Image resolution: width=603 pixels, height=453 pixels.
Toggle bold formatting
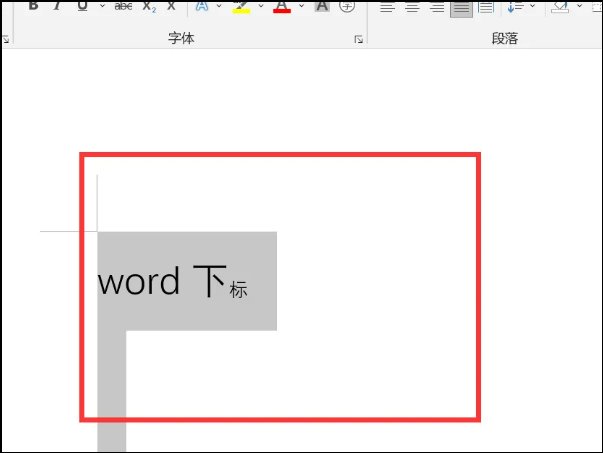tap(33, 5)
